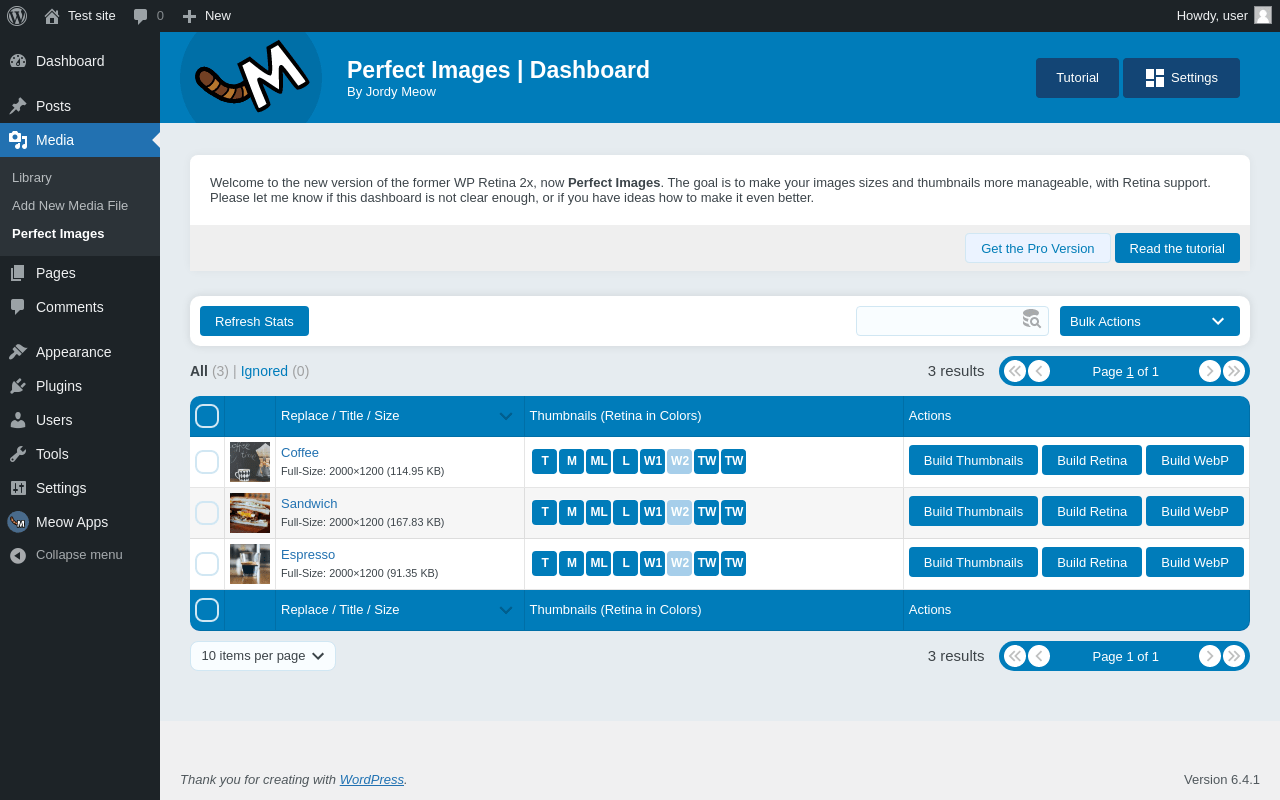
Task: Click the Pages icon in sidebar
Action: click(x=18, y=273)
